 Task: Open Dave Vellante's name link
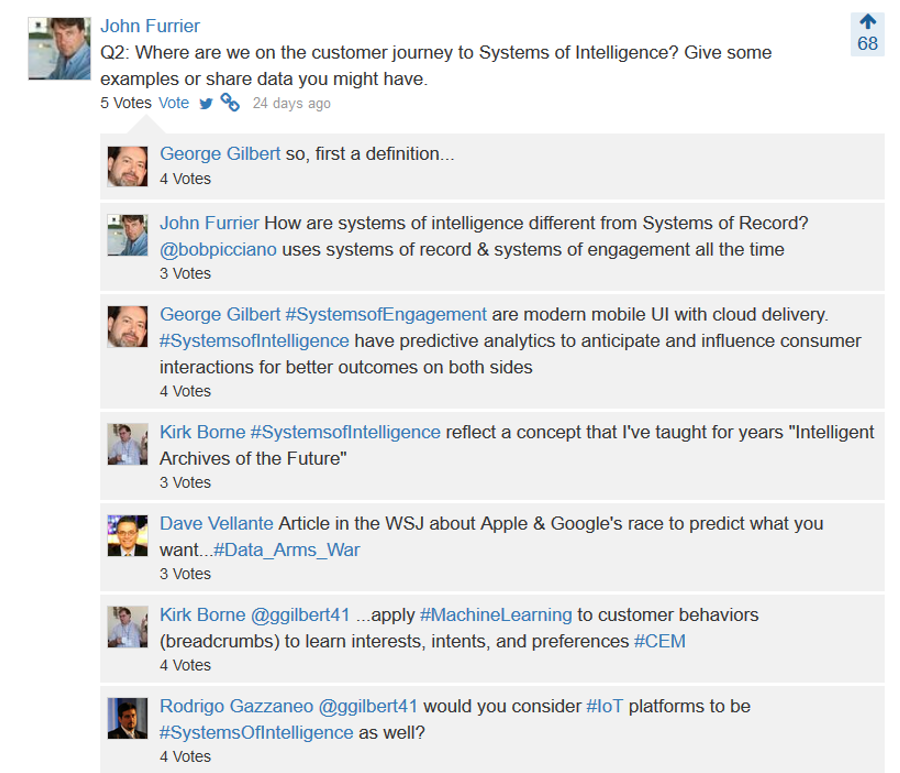coord(216,523)
